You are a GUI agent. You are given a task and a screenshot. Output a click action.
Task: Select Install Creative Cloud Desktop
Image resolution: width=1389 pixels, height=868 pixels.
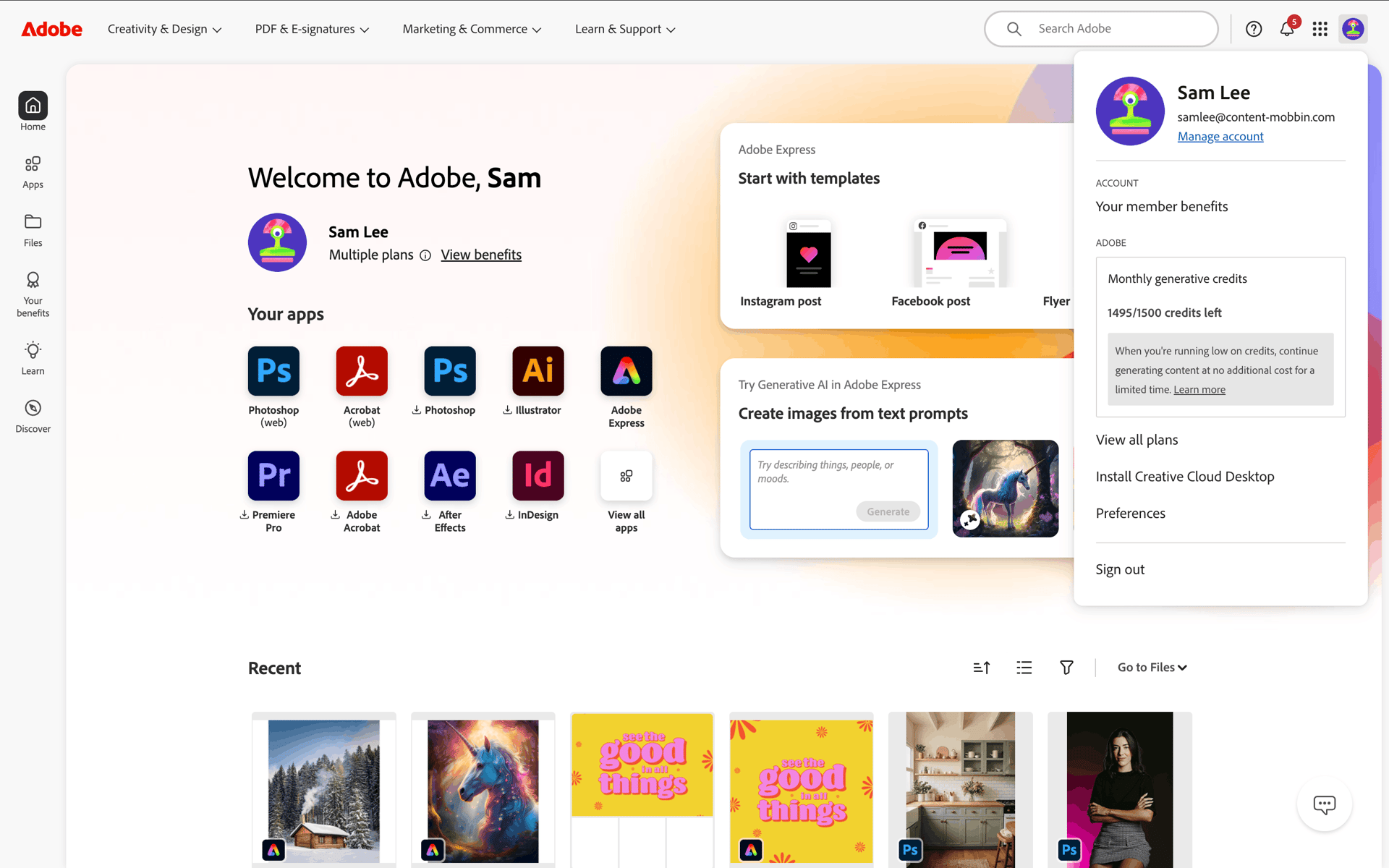coord(1185,477)
